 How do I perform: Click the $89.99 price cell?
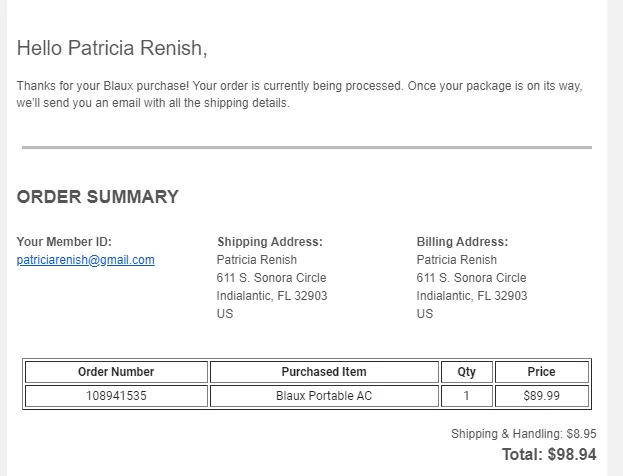click(541, 396)
